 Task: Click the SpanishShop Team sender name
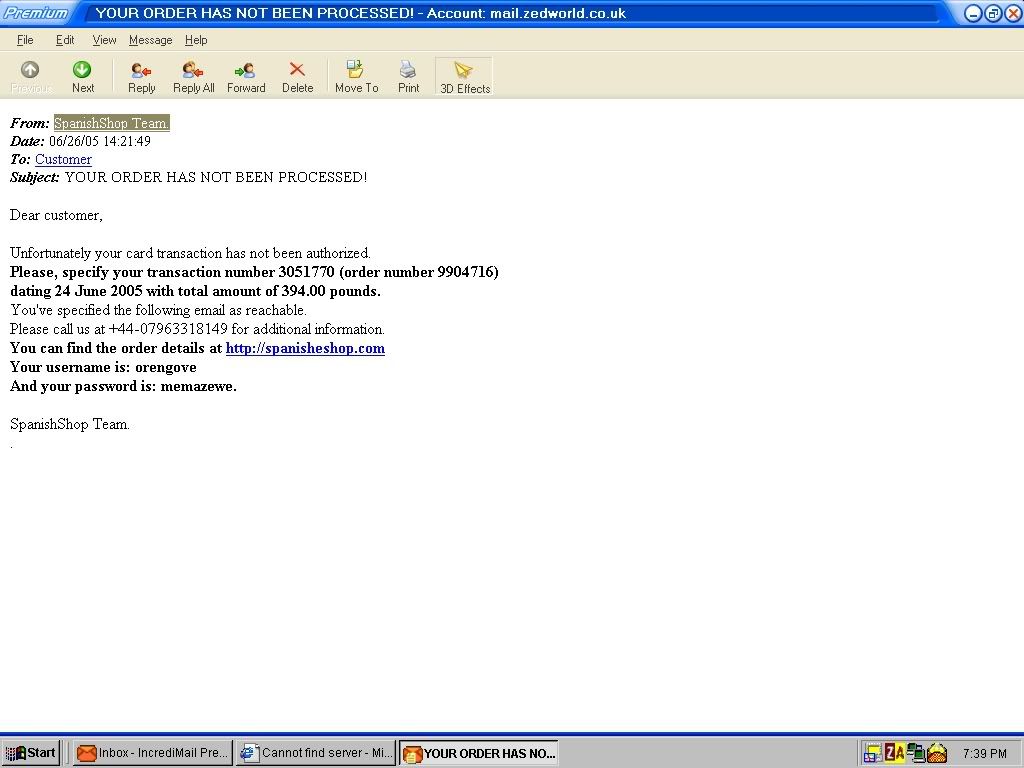tap(112, 123)
